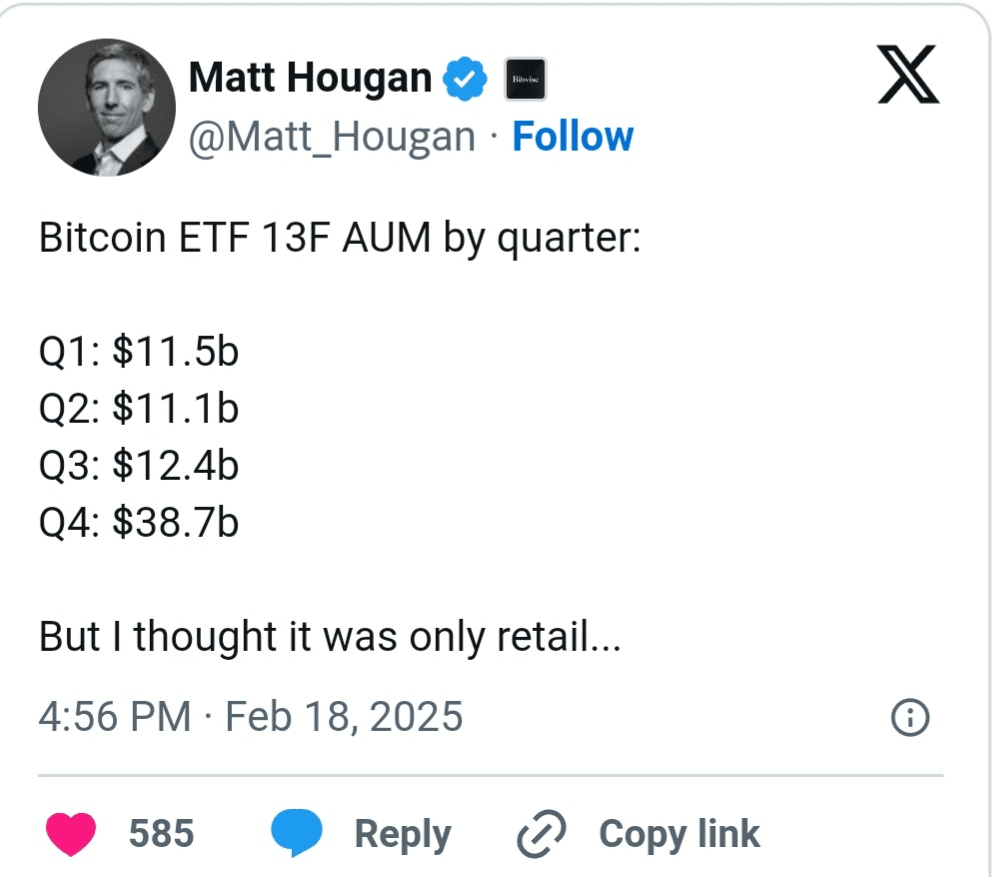This screenshot has height=877, width=994.
Task: Click the Q1: $11.5b line
Action: (x=139, y=352)
